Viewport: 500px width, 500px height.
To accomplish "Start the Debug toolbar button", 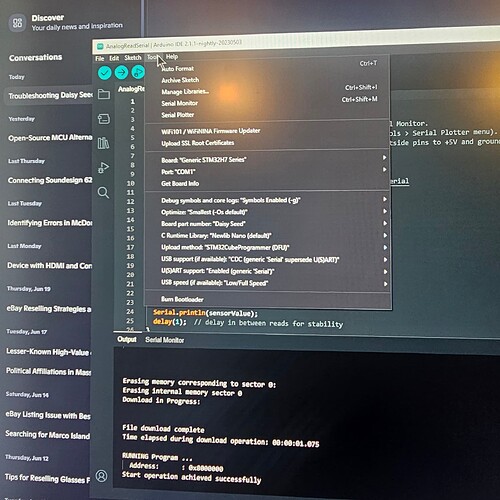I will pos(138,72).
